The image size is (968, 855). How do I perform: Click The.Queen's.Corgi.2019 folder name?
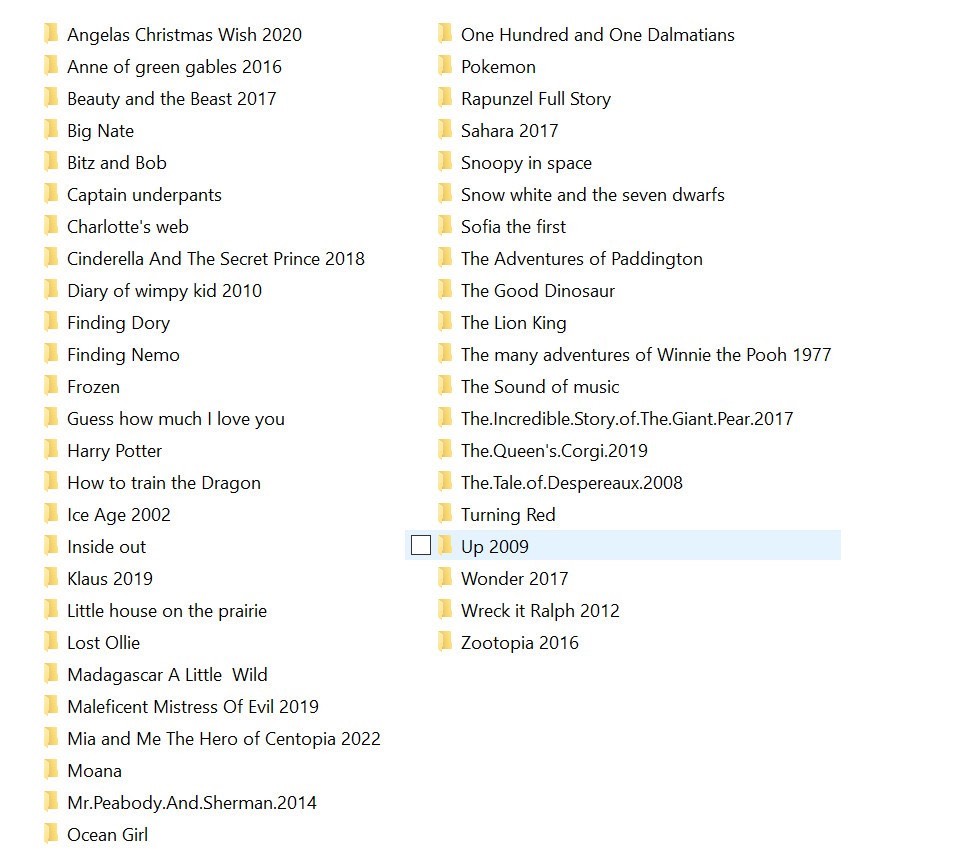coord(554,451)
